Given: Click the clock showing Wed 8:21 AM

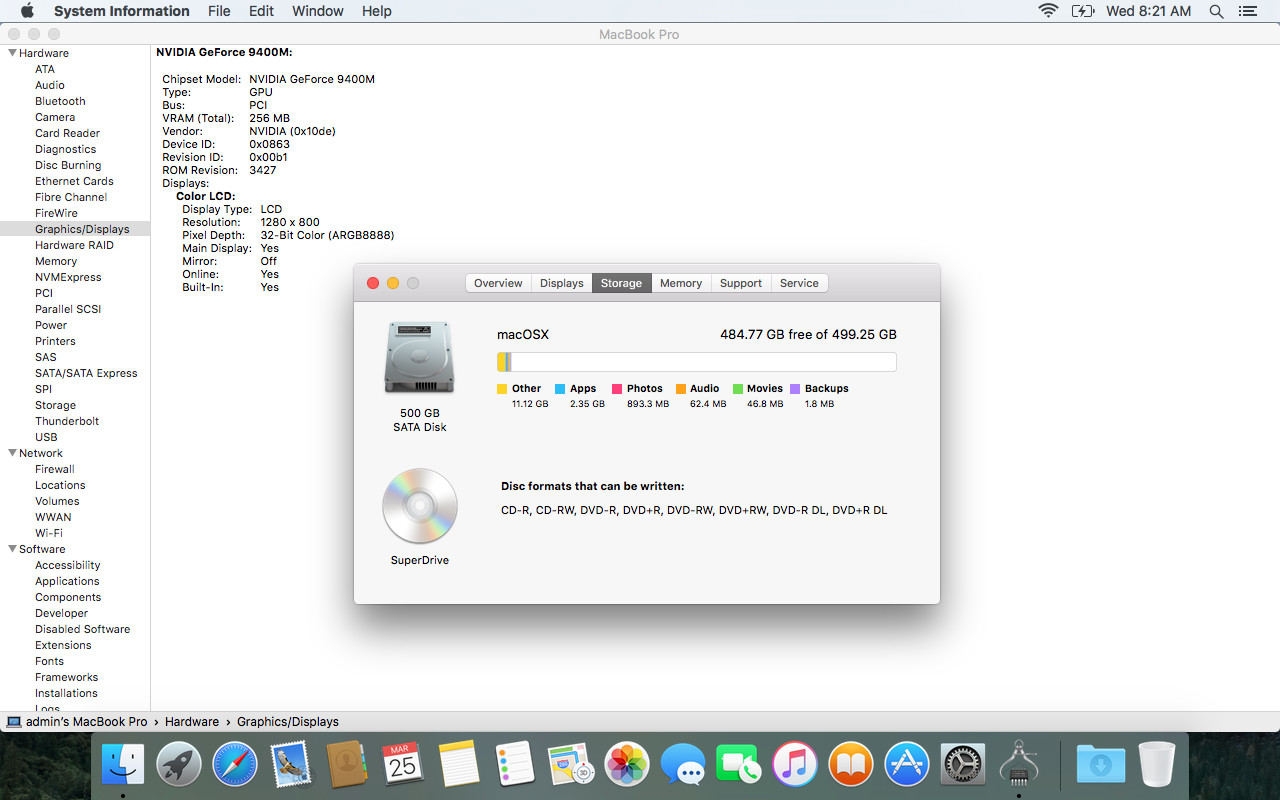Looking at the screenshot, I should pyautogui.click(x=1148, y=11).
